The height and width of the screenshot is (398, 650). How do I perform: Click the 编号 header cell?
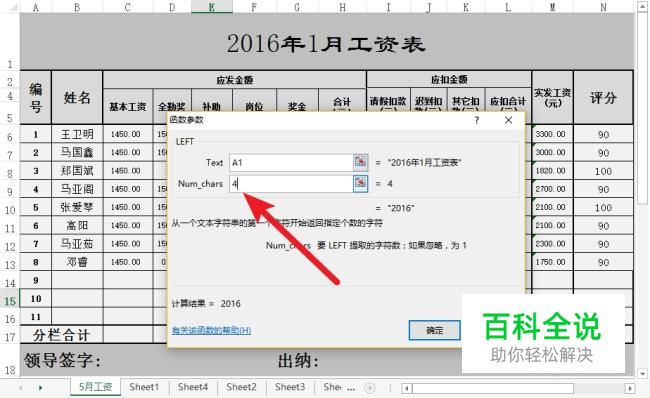coord(36,97)
